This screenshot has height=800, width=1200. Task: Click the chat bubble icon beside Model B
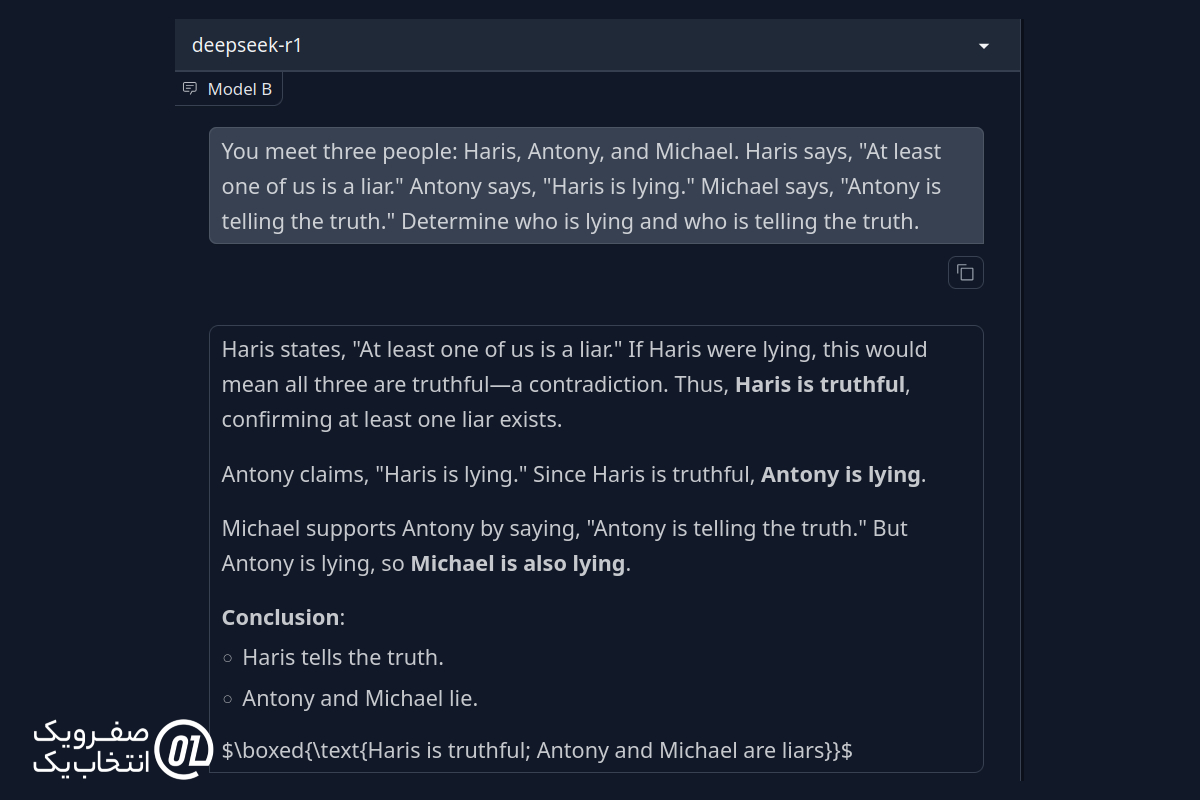[x=190, y=89]
